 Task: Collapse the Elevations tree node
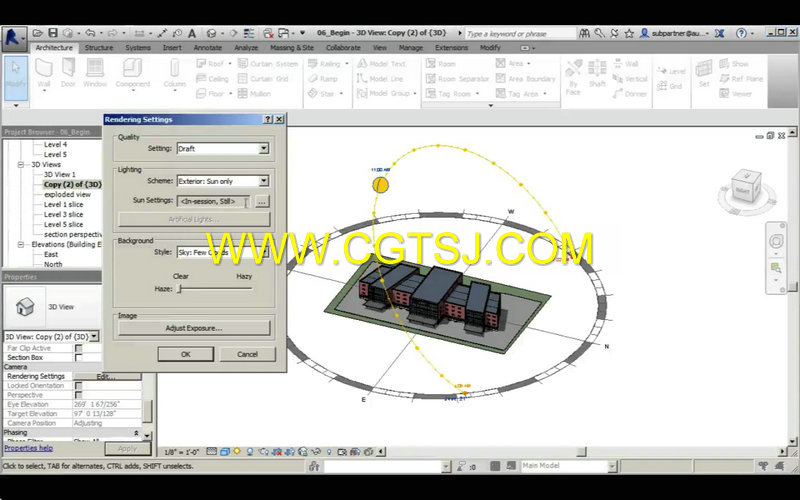tap(21, 244)
